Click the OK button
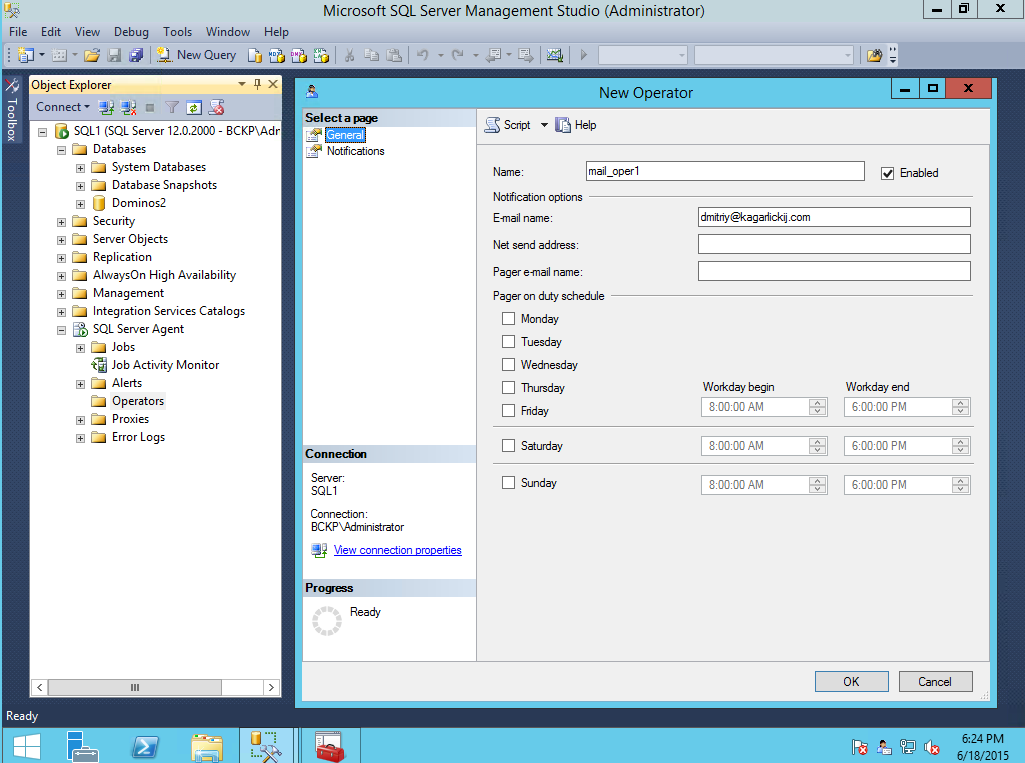This screenshot has height=763, width=1025. point(851,681)
